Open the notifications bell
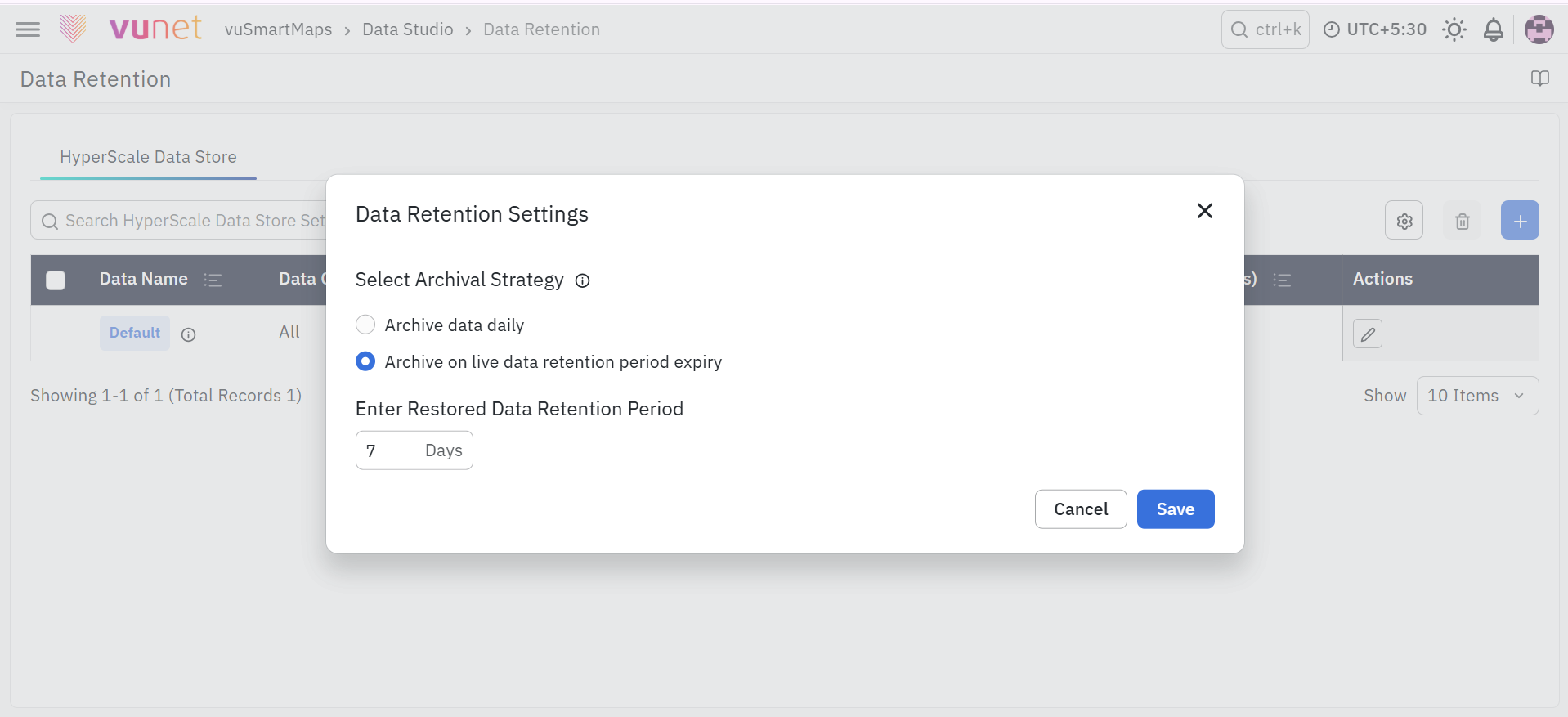This screenshot has width=1568, height=717. 1494,29
